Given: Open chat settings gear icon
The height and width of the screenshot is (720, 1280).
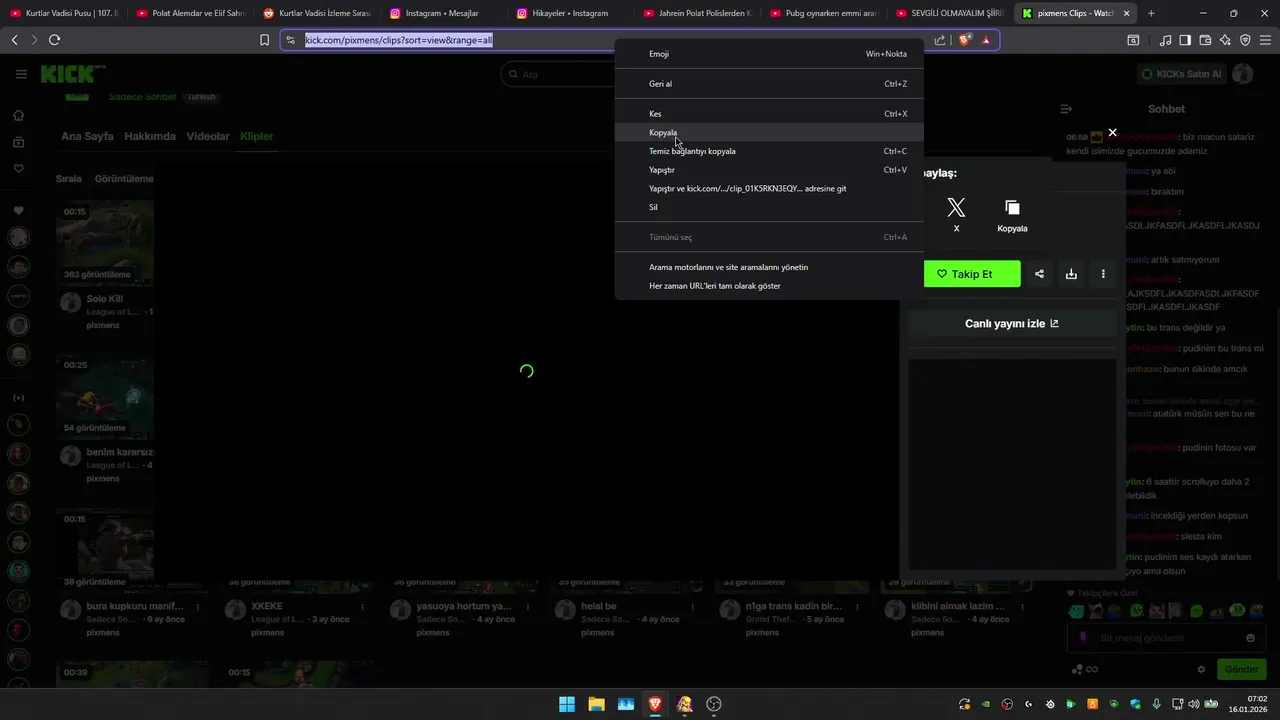Looking at the screenshot, I should click(1201, 669).
